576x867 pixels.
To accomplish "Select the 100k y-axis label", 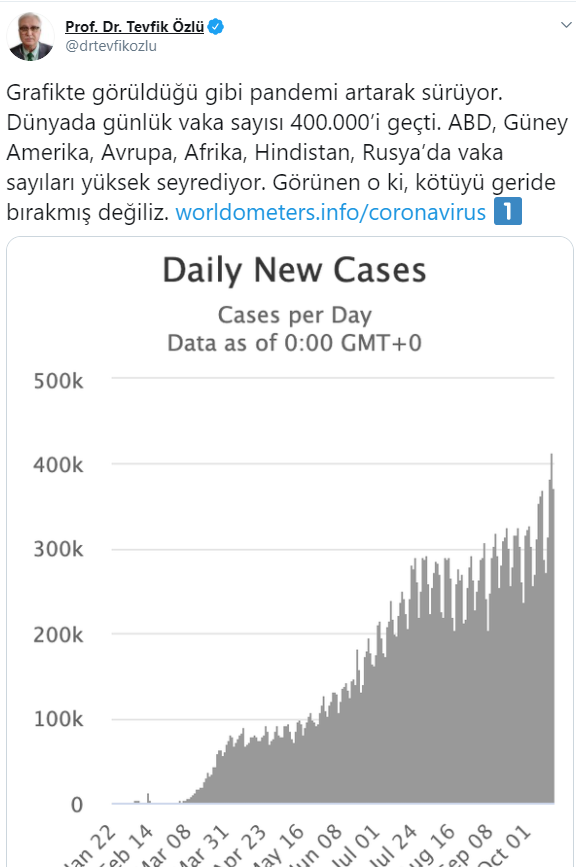I will [x=58, y=719].
